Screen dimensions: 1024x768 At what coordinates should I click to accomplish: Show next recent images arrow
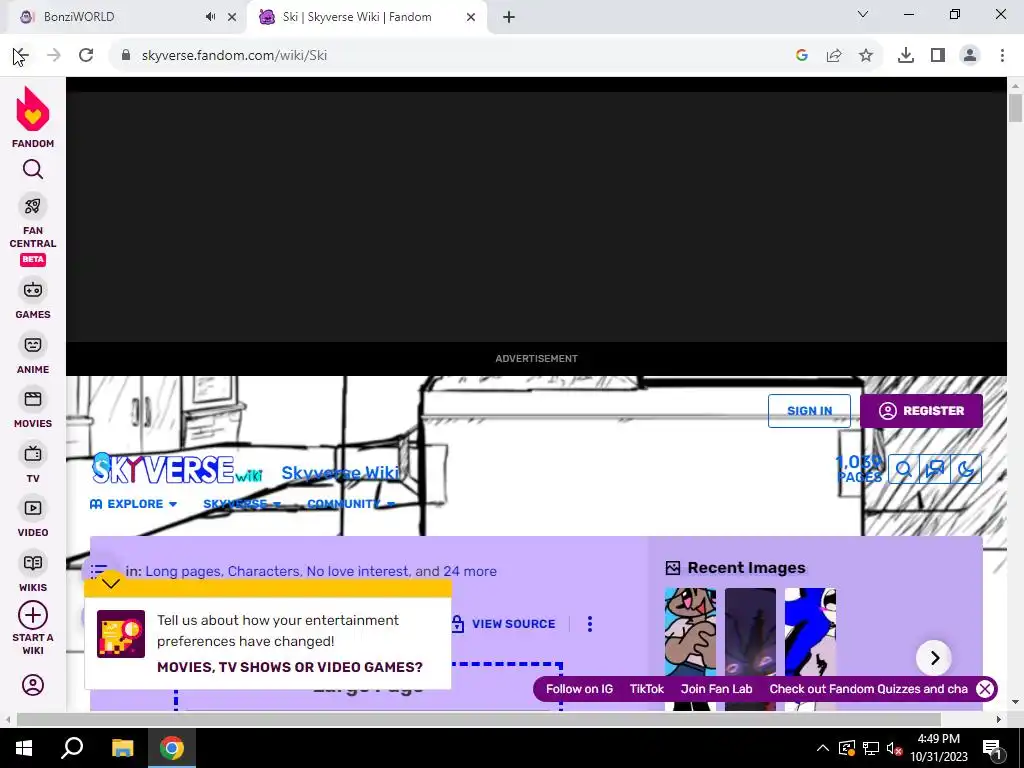point(934,658)
